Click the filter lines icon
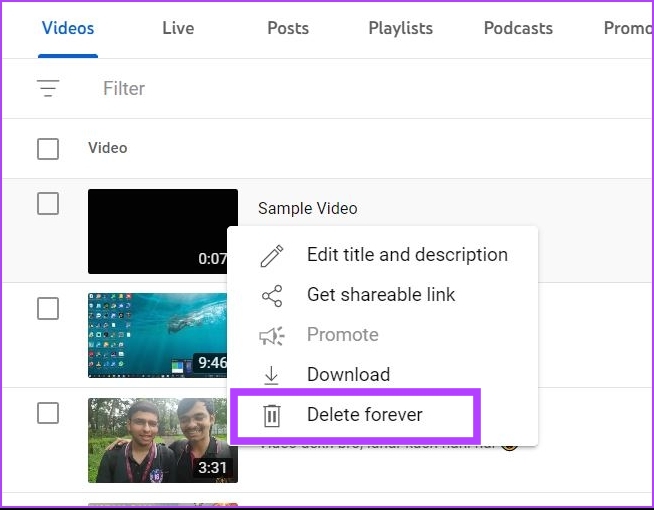 tap(48, 88)
